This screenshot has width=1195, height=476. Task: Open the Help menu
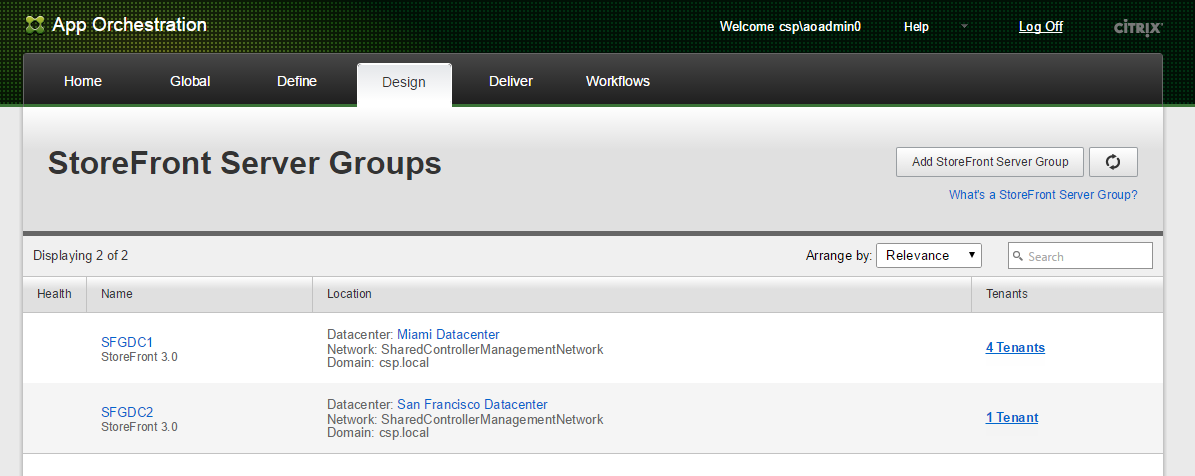(916, 27)
